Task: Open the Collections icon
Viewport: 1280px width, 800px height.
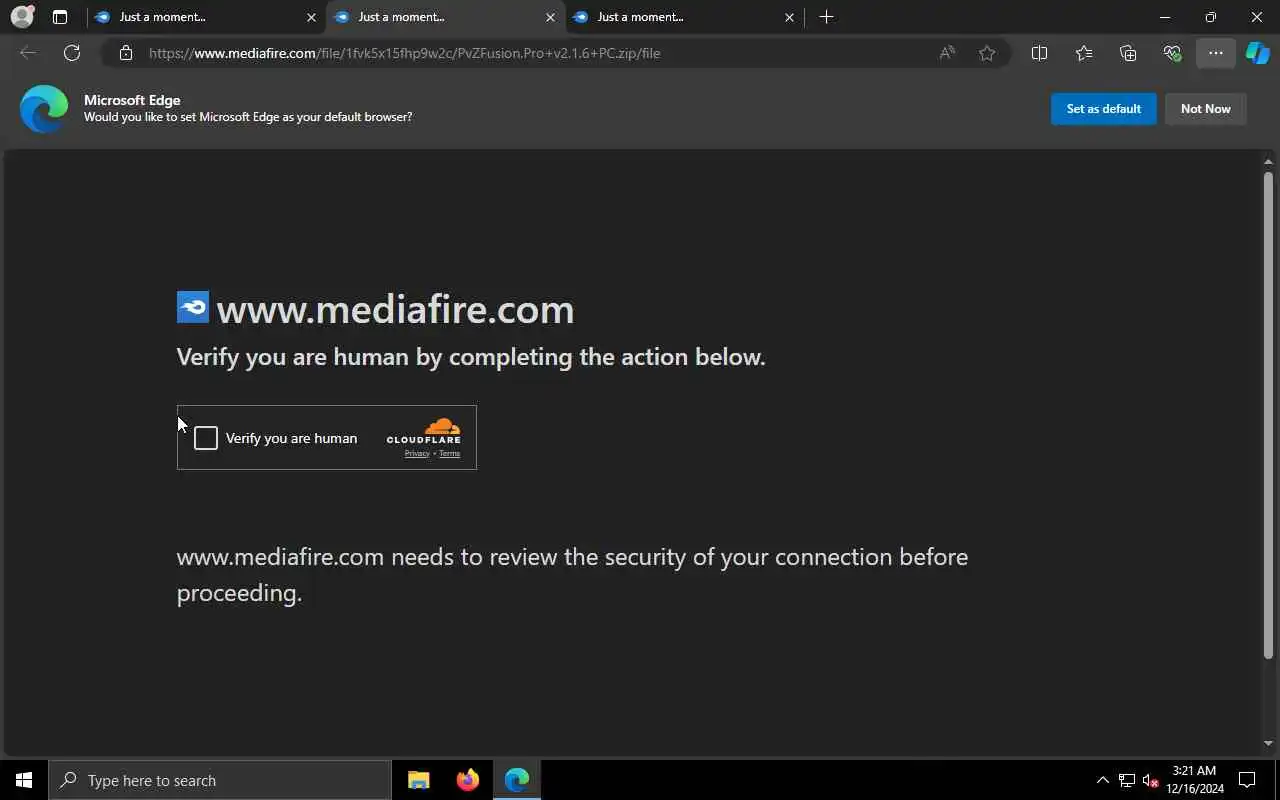Action: (1128, 53)
